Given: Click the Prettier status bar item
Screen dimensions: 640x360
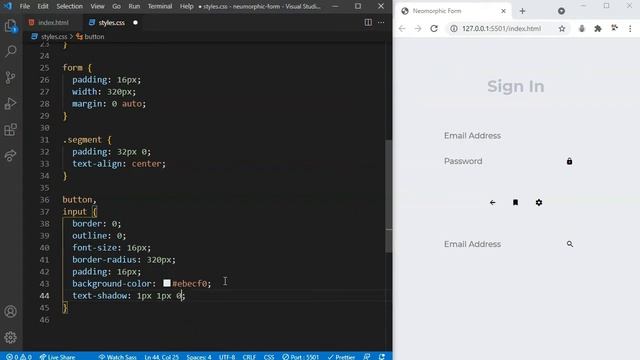Looking at the screenshot, I should tap(341, 357).
